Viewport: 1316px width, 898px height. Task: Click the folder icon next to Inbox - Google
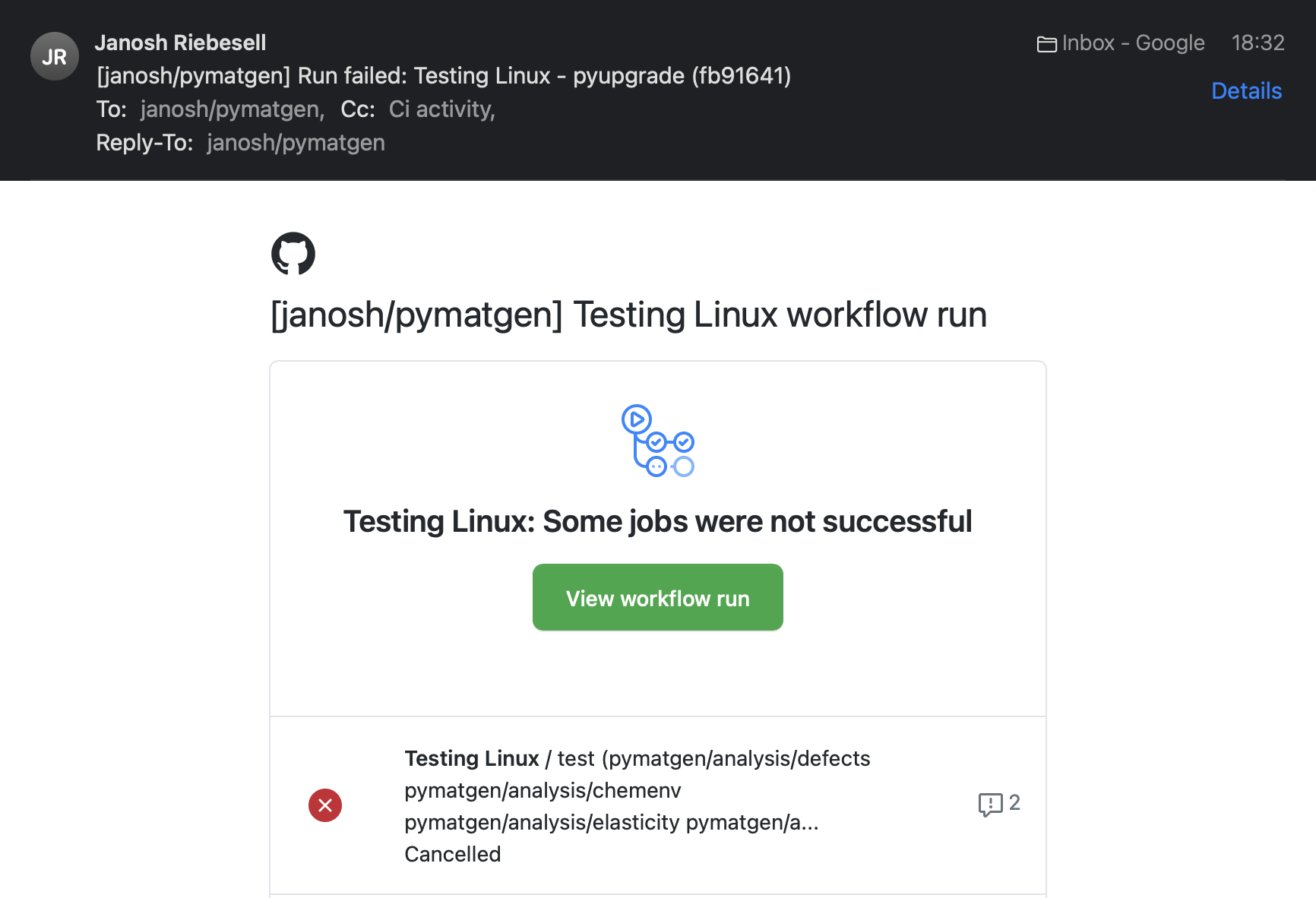[1047, 43]
